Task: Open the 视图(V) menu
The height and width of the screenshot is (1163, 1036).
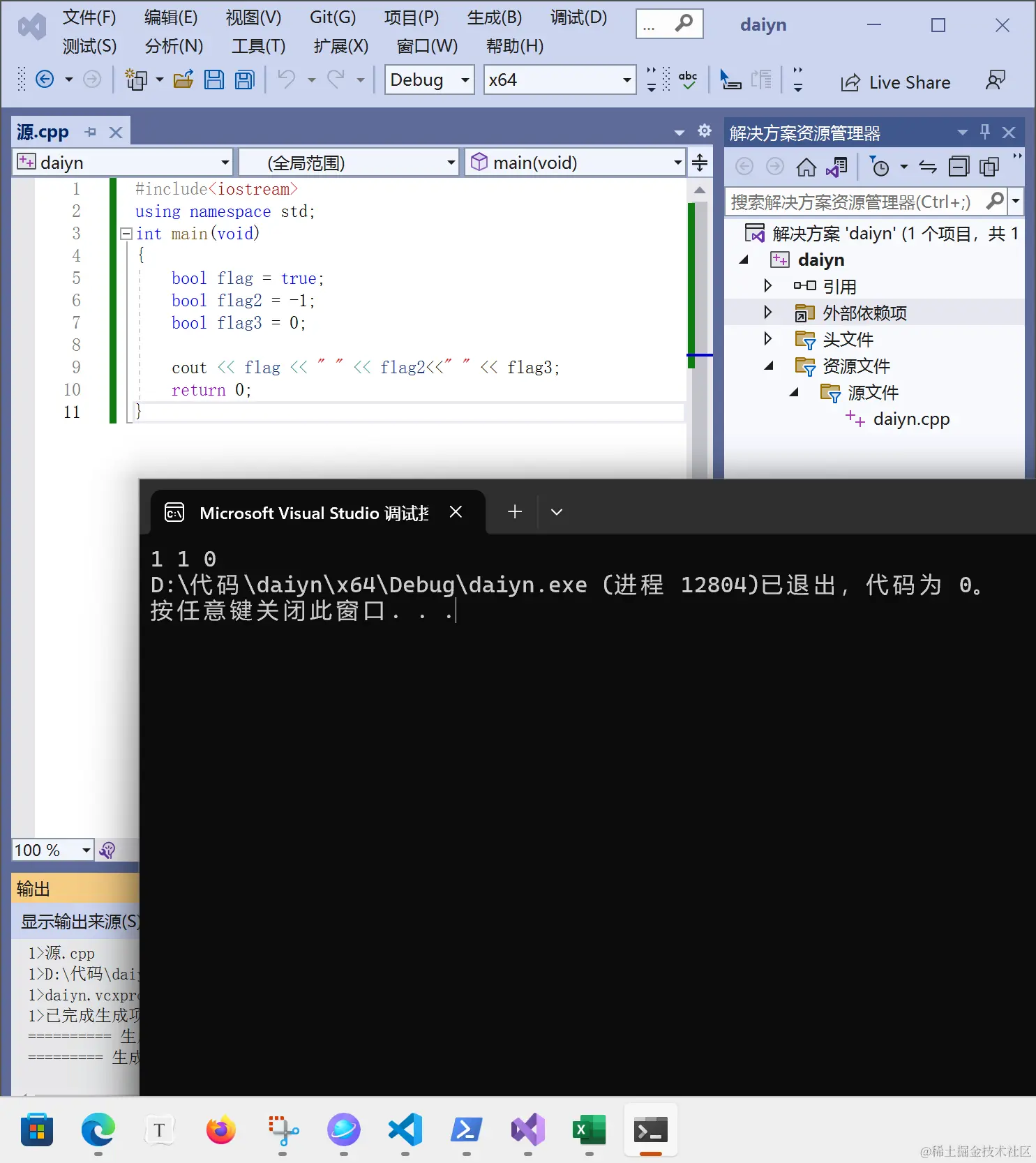Action: [x=254, y=17]
